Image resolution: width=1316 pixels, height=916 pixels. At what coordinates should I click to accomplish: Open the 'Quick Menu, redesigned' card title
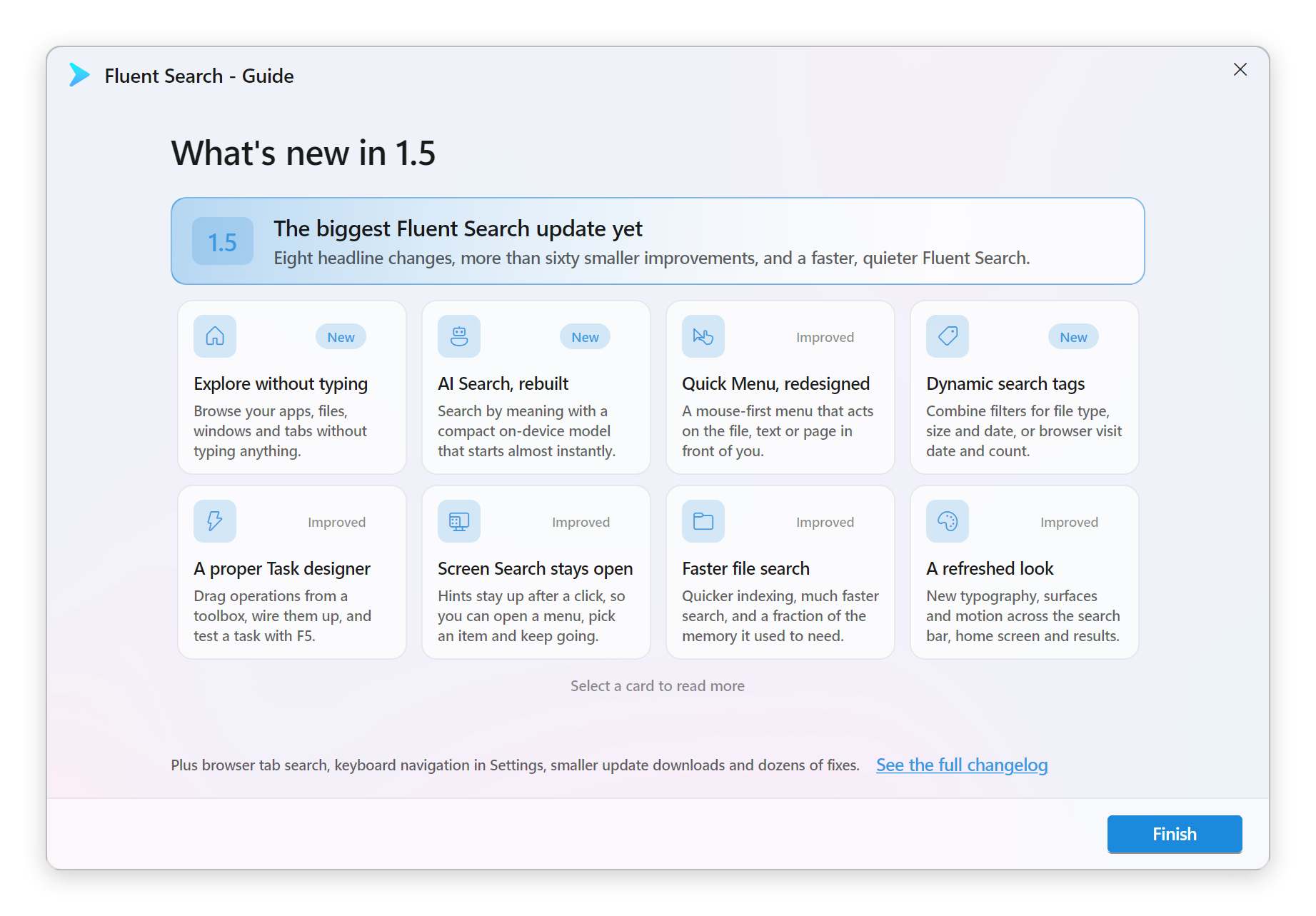pos(775,384)
